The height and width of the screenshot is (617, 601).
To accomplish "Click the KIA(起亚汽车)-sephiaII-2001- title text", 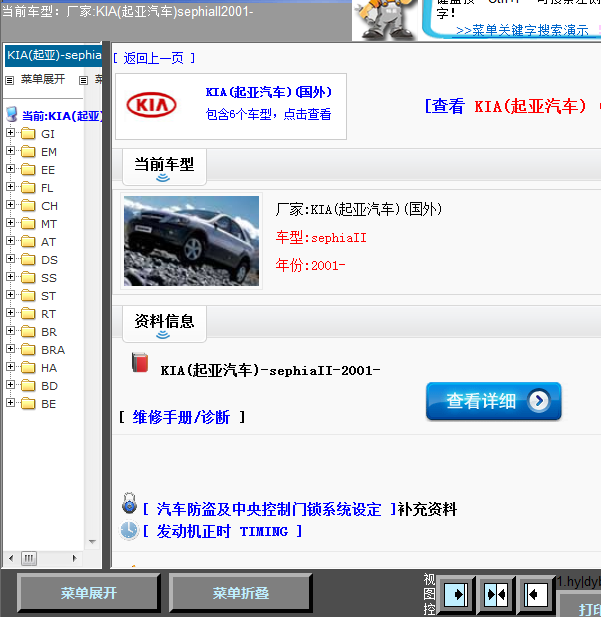I will coord(270,370).
